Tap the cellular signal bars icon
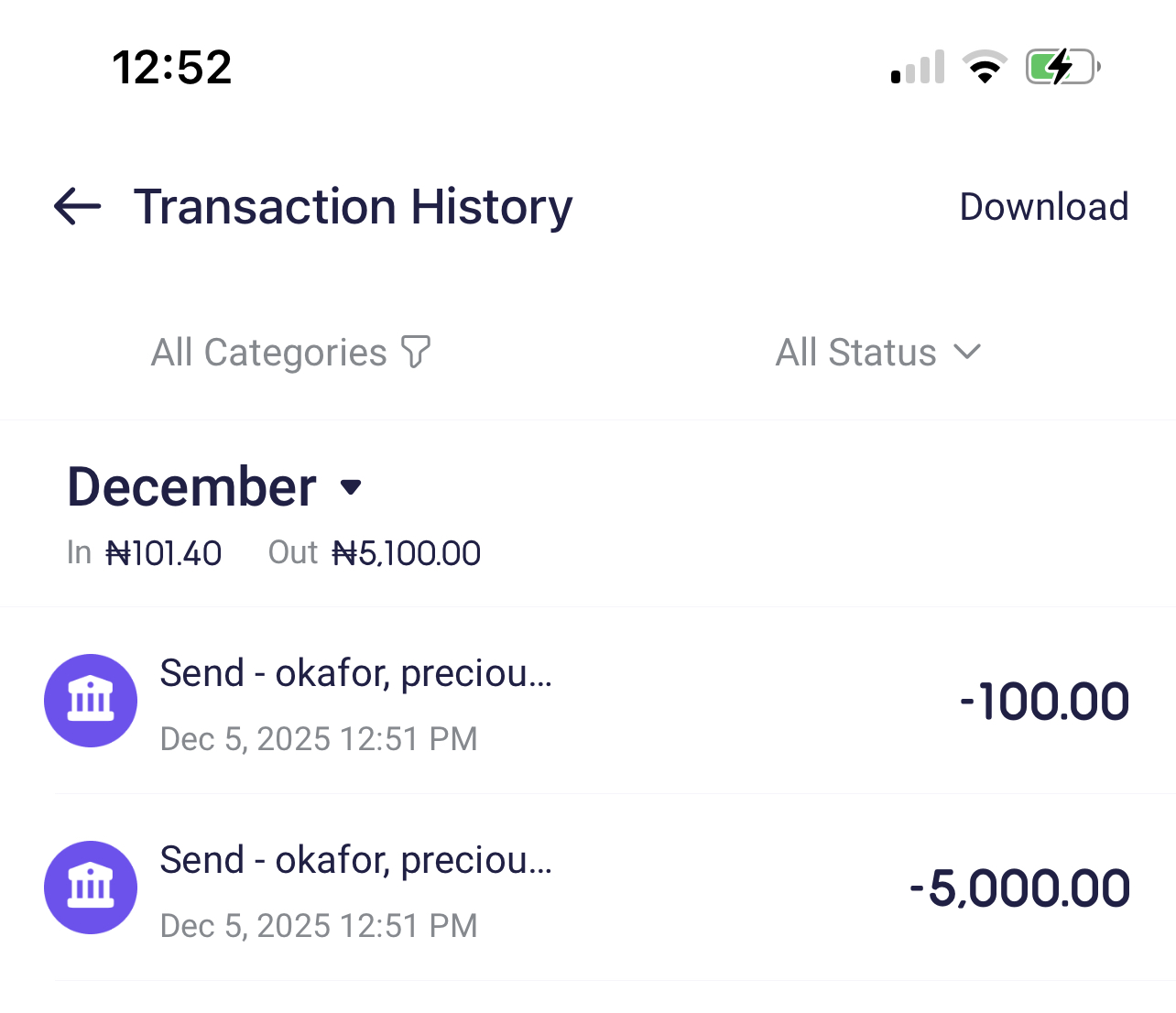The image size is (1176, 1013). pos(918,68)
